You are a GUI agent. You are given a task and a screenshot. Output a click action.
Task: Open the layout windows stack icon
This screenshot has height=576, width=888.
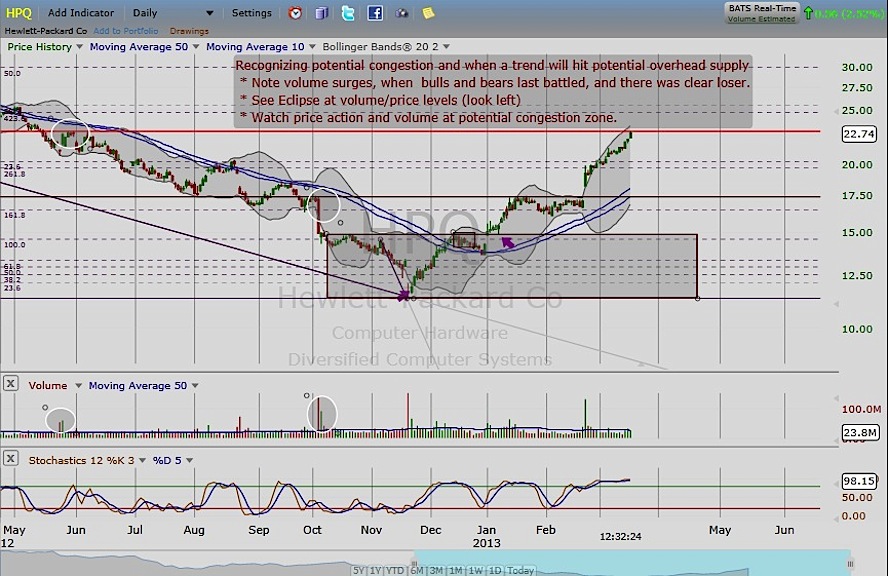(x=322, y=13)
